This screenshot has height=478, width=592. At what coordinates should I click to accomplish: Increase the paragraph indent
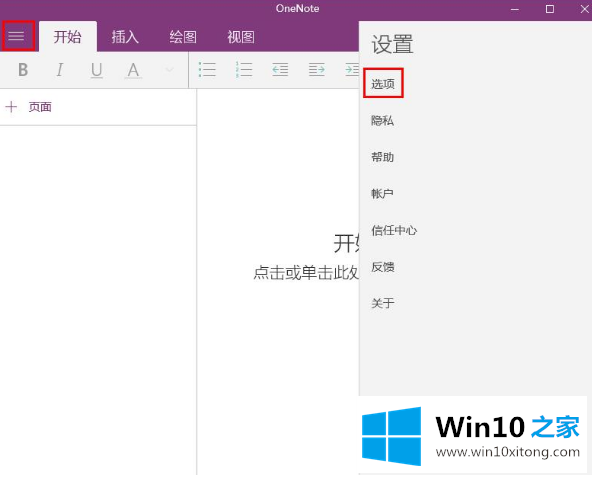pyautogui.click(x=316, y=70)
